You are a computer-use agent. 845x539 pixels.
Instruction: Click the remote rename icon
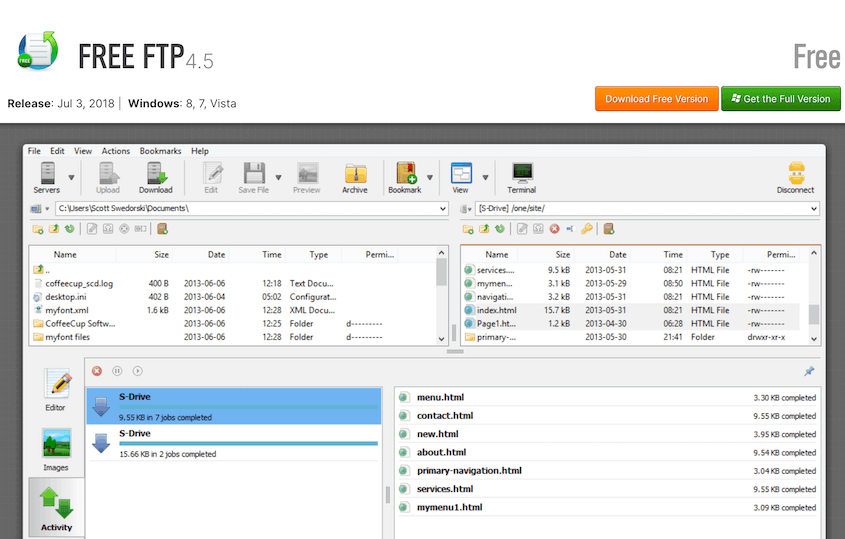570,229
